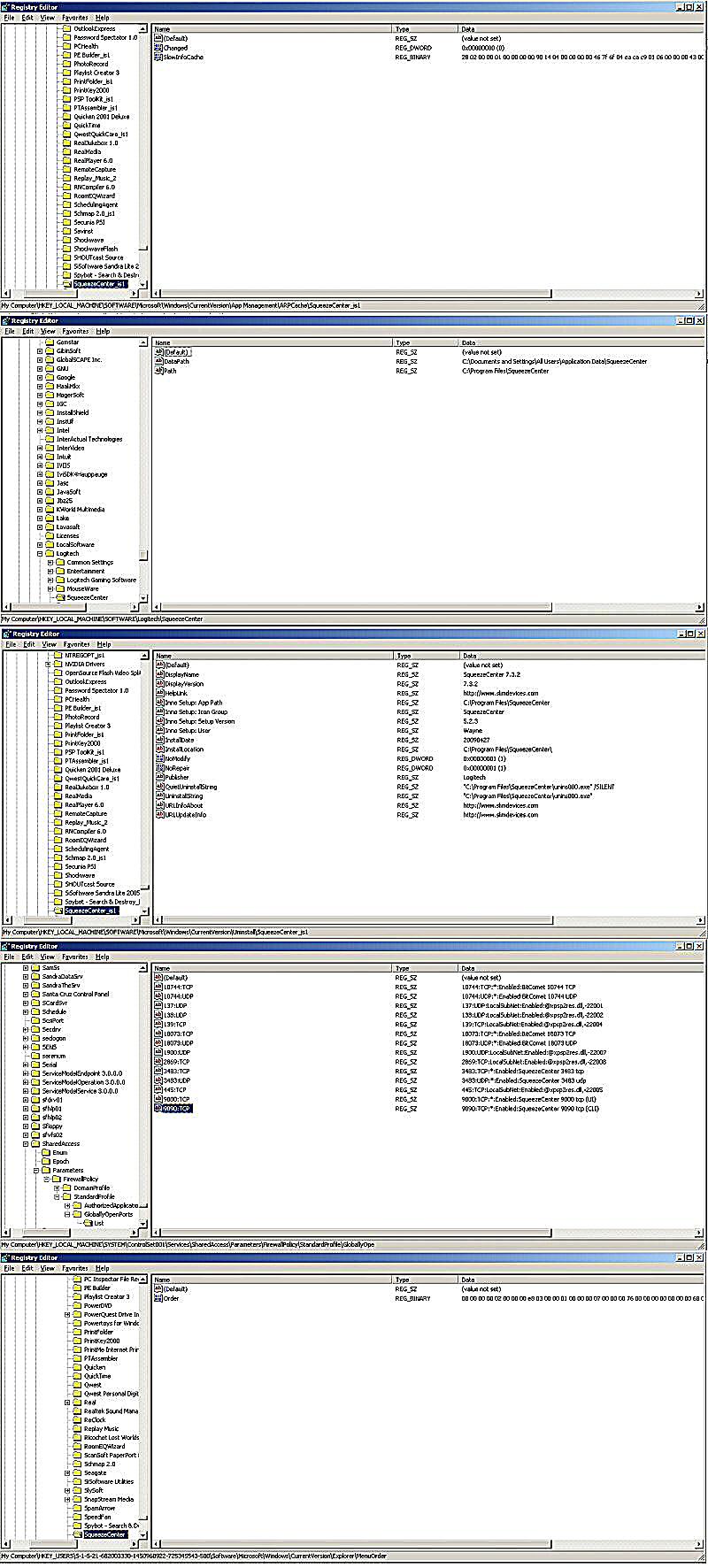
Task: Open Favorites menu in Logitech SqueezeCenter window
Action: tap(76, 331)
